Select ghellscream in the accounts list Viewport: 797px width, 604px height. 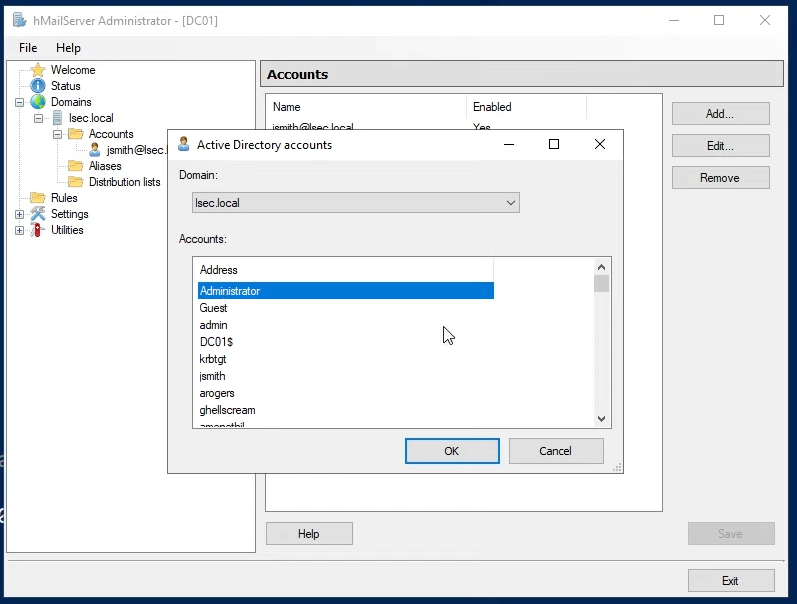point(346,410)
